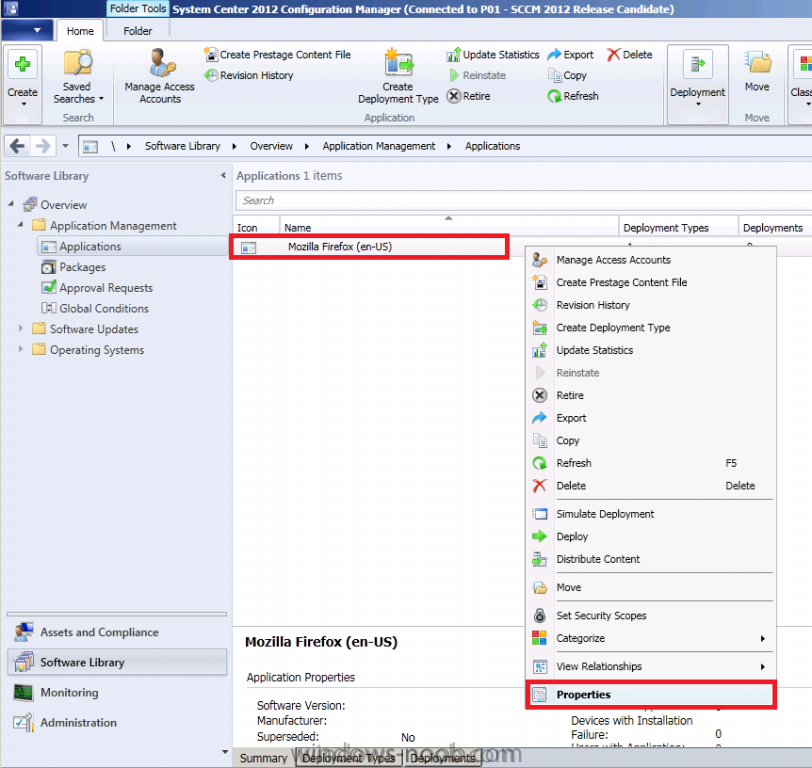Choose Revision History in context menu
The image size is (812, 768).
[x=651, y=305]
